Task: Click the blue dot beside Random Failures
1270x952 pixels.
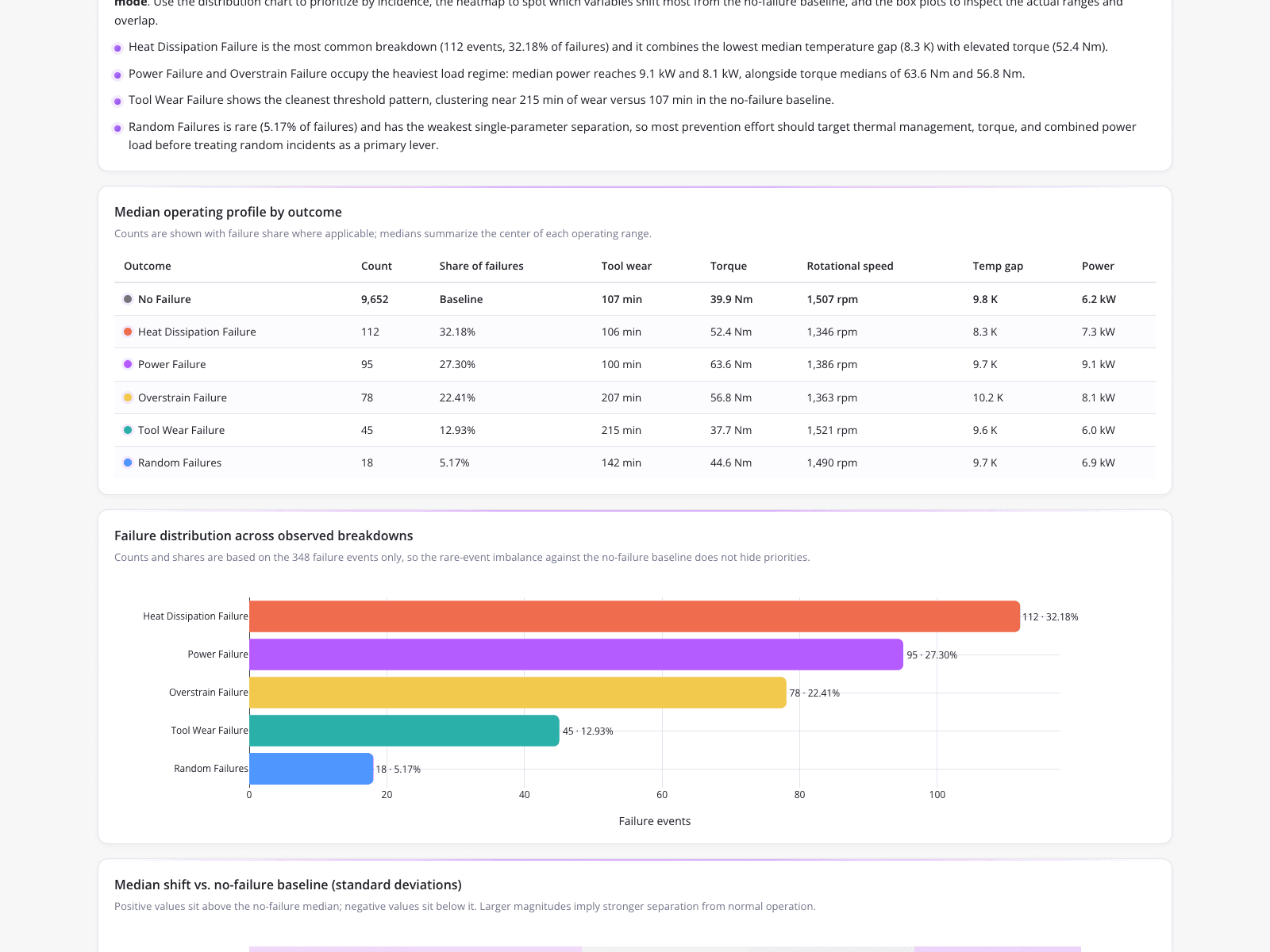Action: coord(128,463)
